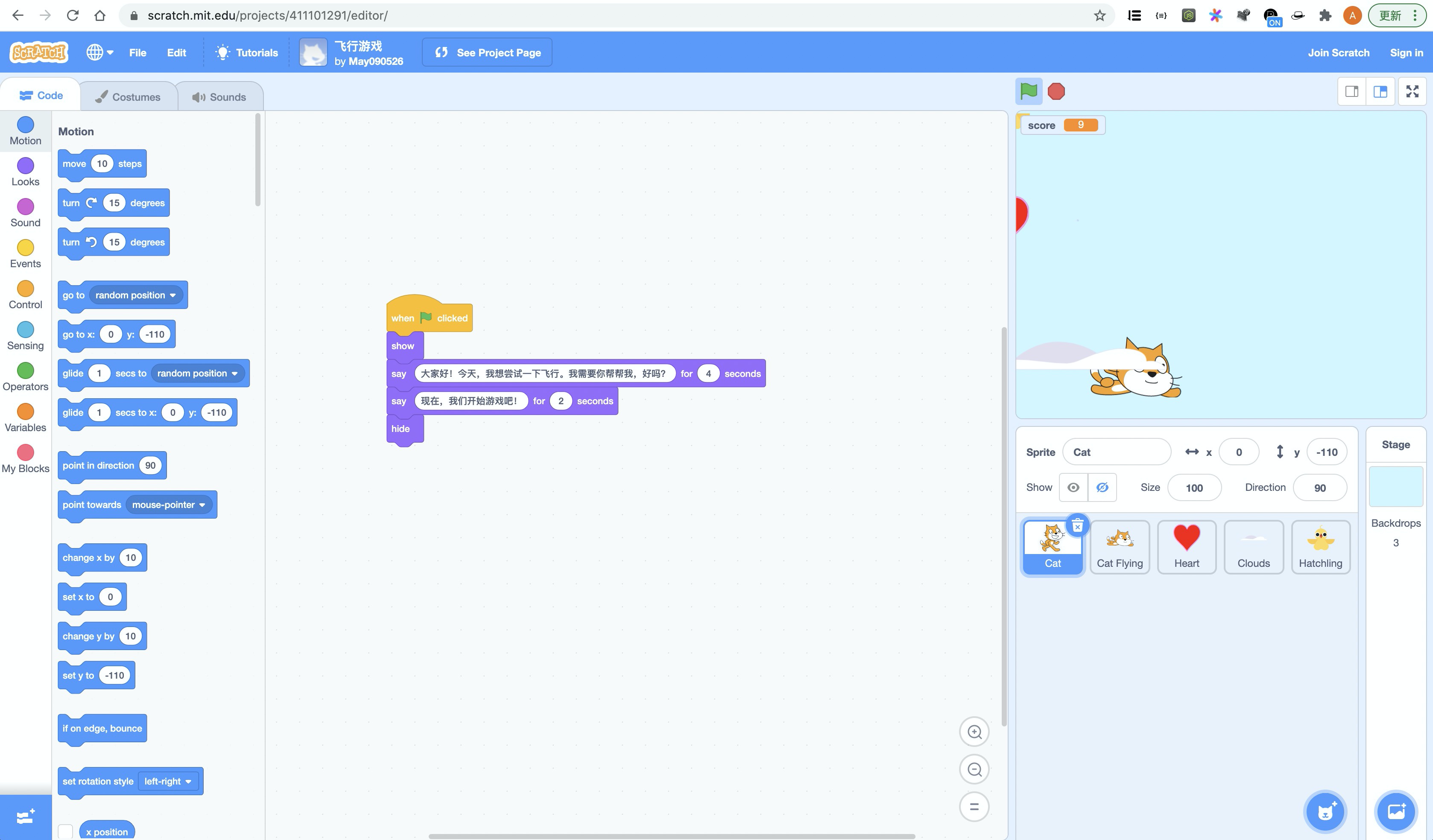The image size is (1433, 840).
Task: Show sprite using the eye icon
Action: tap(1073, 487)
